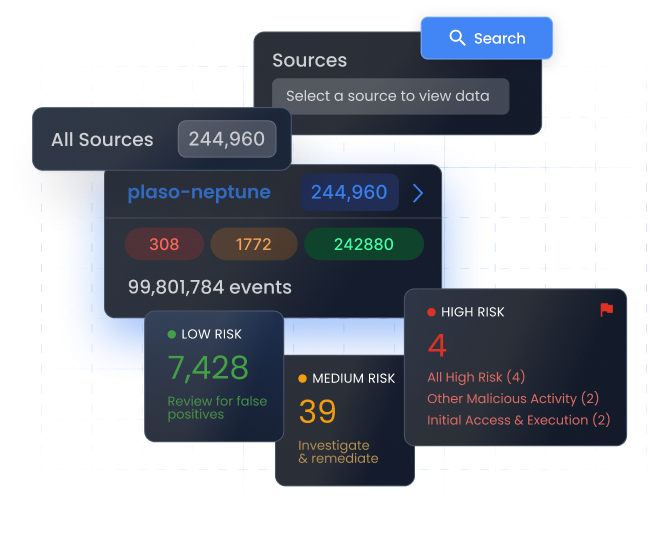This screenshot has width=650, height=536.
Task: Click the red High Risk flag icon
Action: click(x=606, y=310)
